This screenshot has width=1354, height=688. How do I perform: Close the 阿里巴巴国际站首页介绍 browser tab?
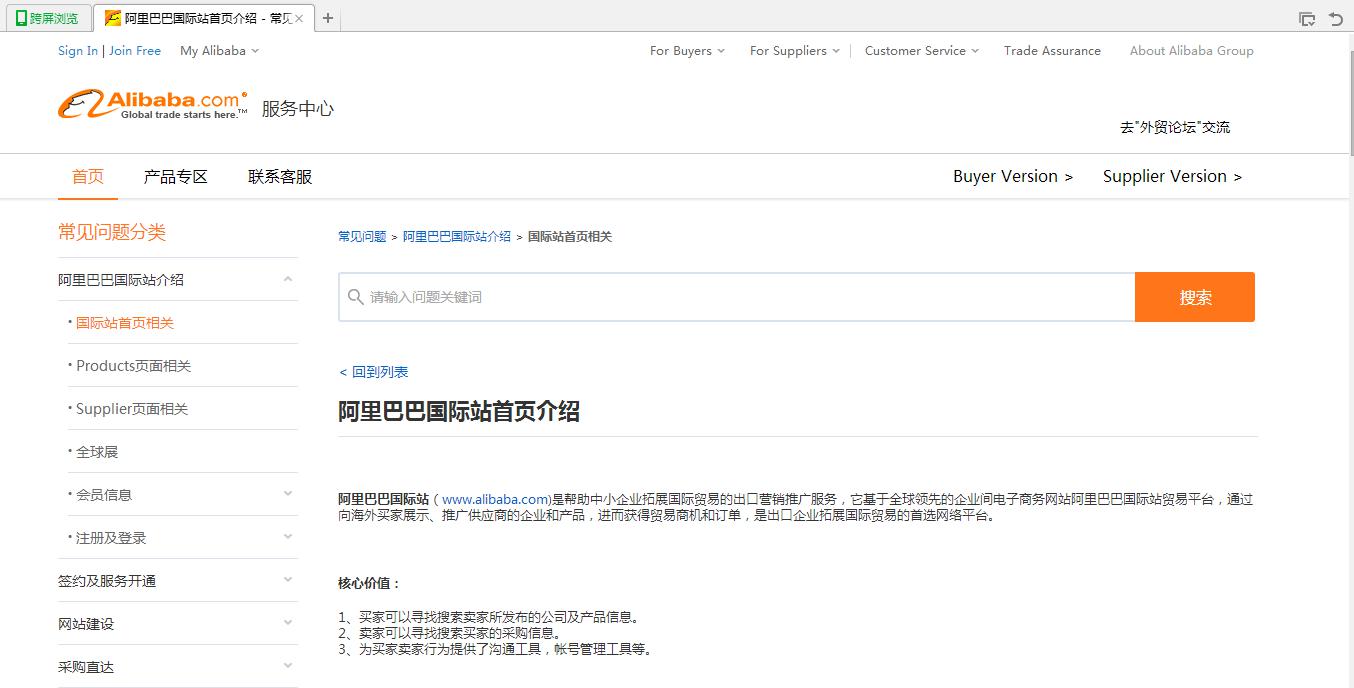(299, 19)
